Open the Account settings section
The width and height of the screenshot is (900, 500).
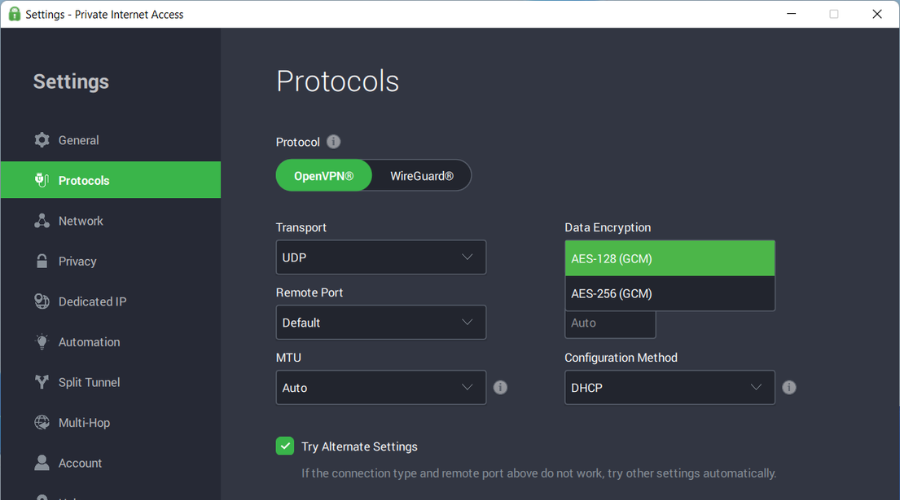80,463
